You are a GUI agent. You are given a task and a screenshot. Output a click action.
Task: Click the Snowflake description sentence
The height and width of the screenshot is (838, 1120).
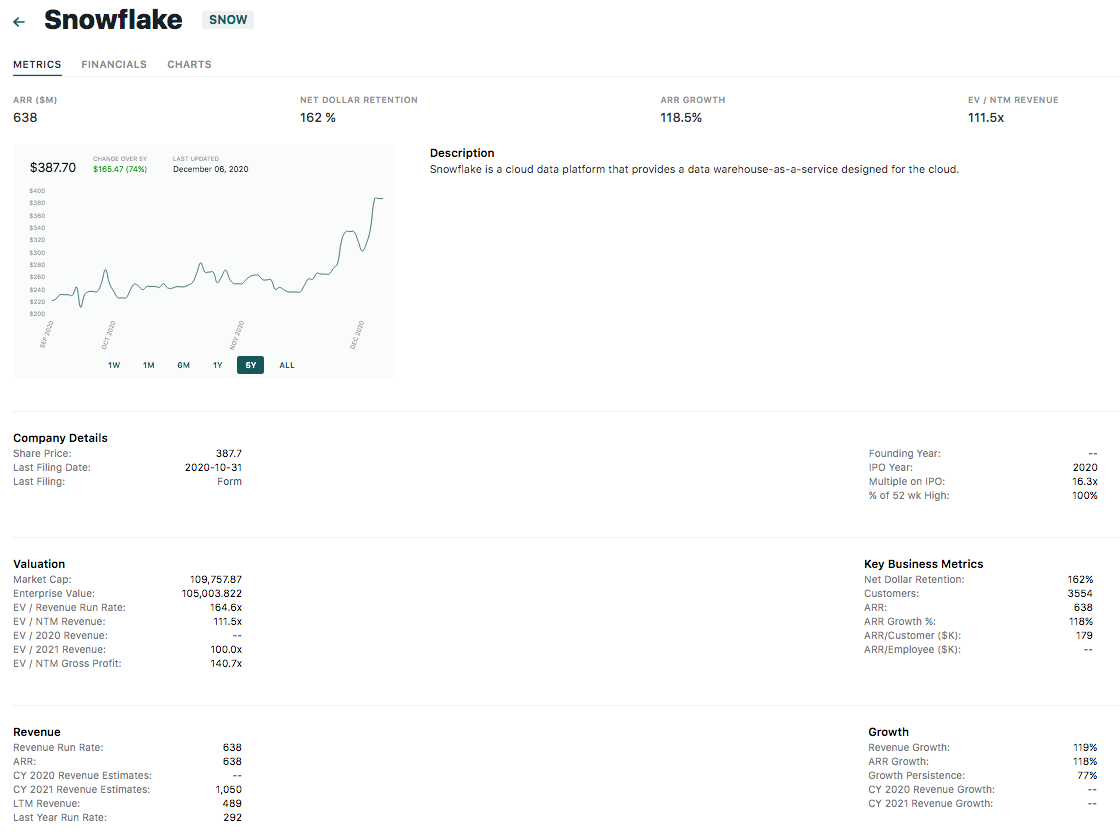point(694,169)
